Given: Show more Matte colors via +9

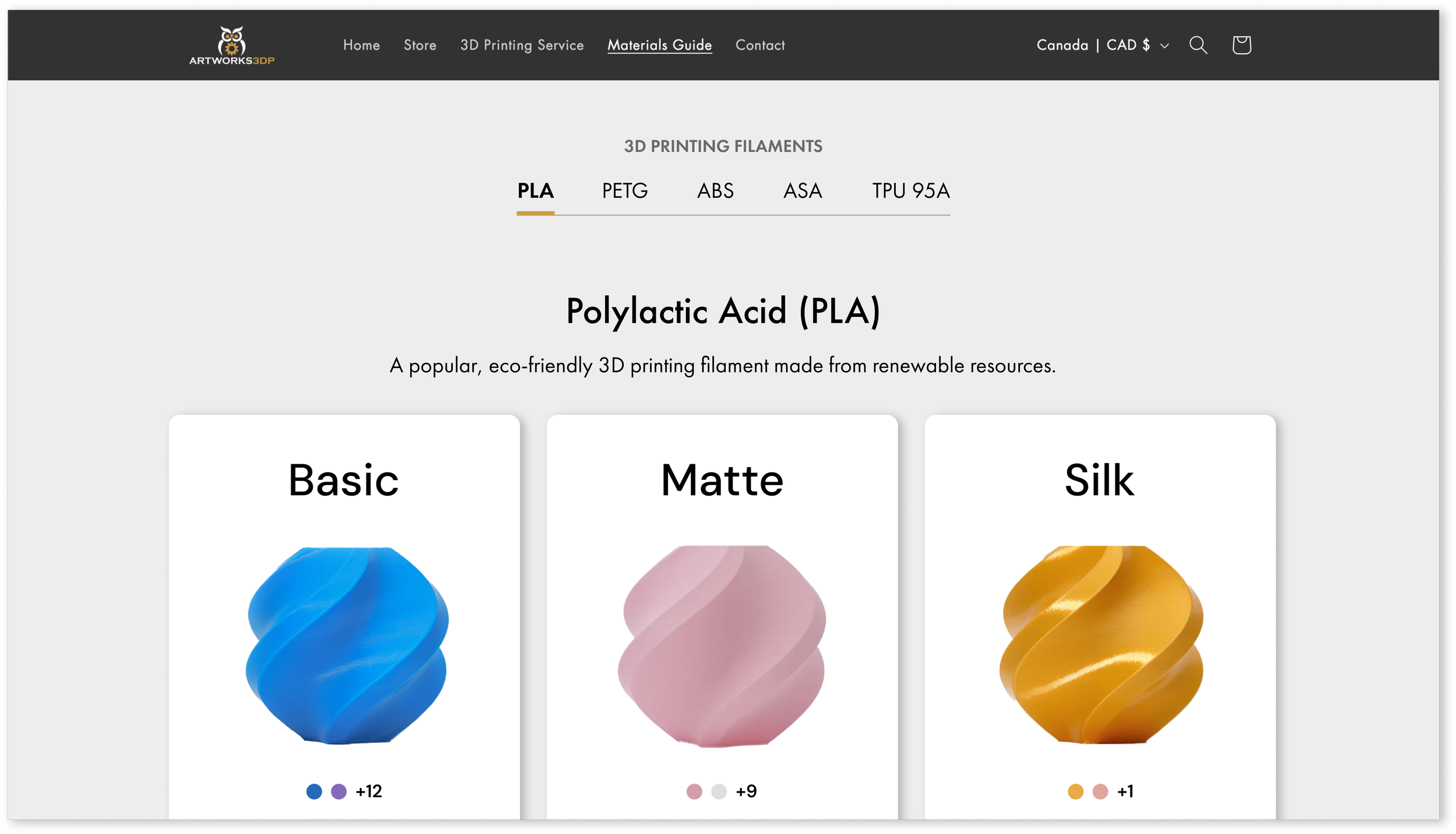Looking at the screenshot, I should coord(746,791).
